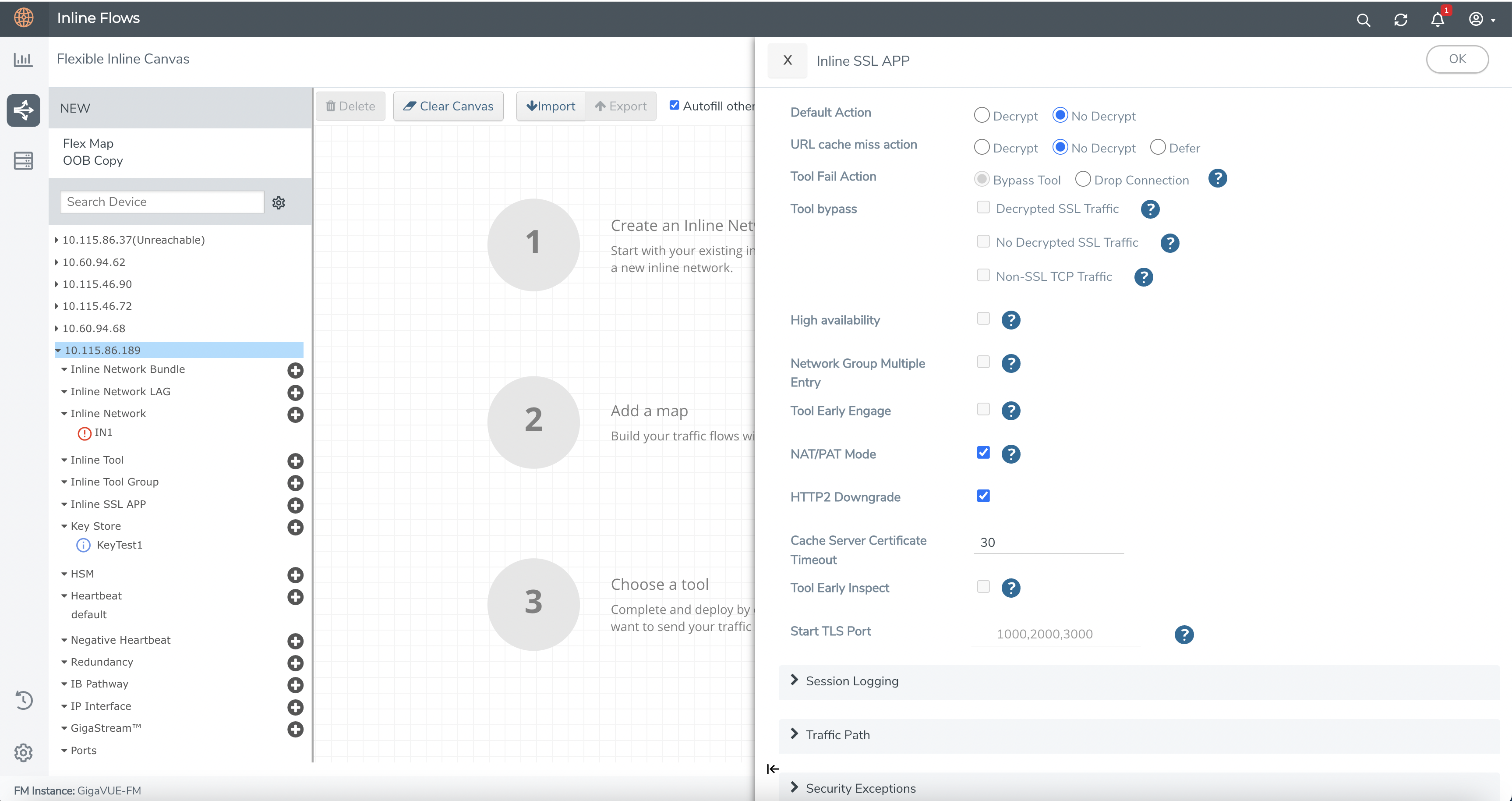Click help icon next to Start TLS Port
1512x801 pixels.
point(1184,634)
